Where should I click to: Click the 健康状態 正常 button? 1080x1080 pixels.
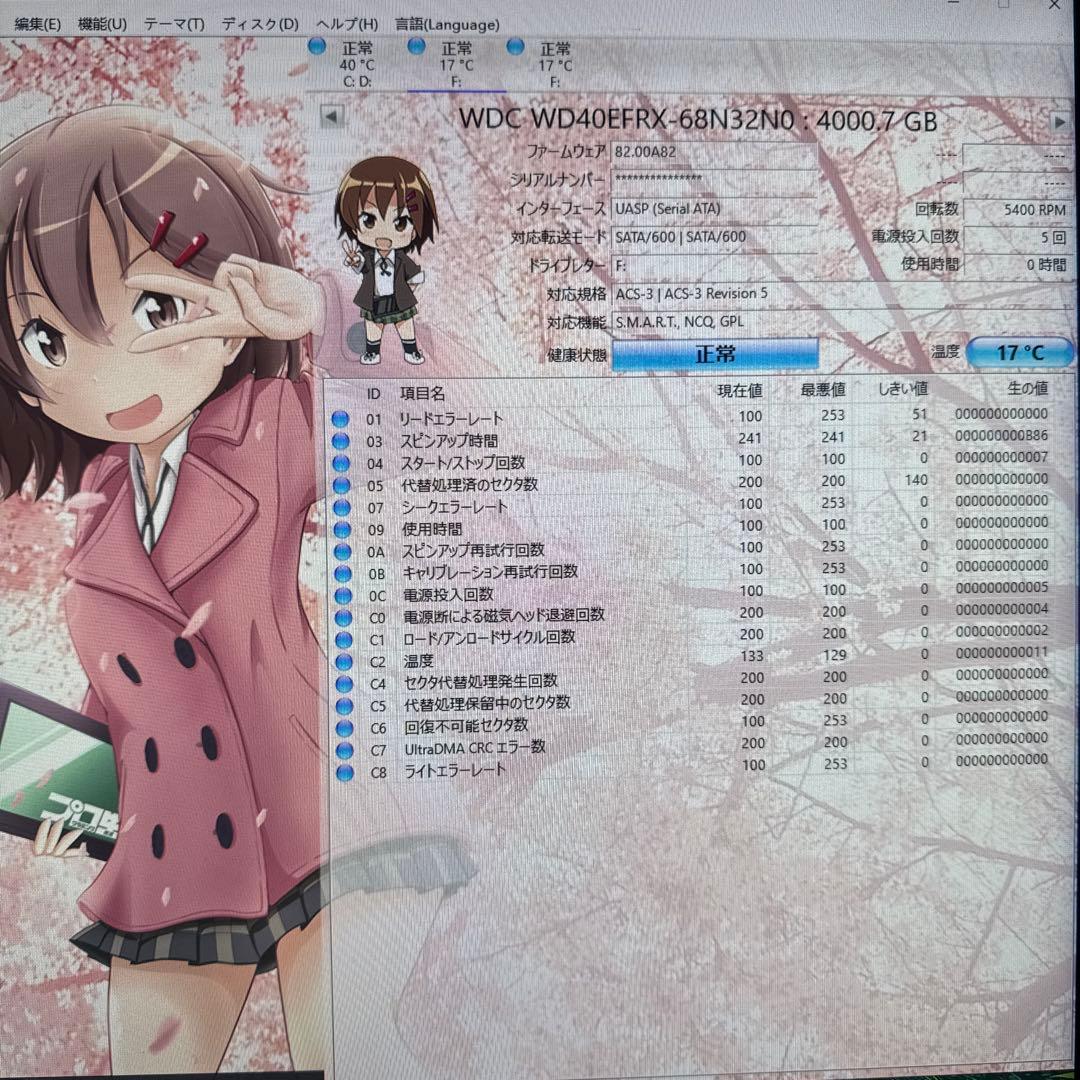coord(713,352)
